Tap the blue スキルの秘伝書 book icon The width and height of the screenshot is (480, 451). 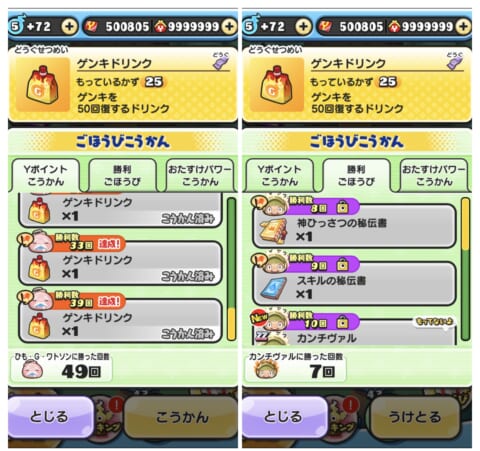point(274,288)
